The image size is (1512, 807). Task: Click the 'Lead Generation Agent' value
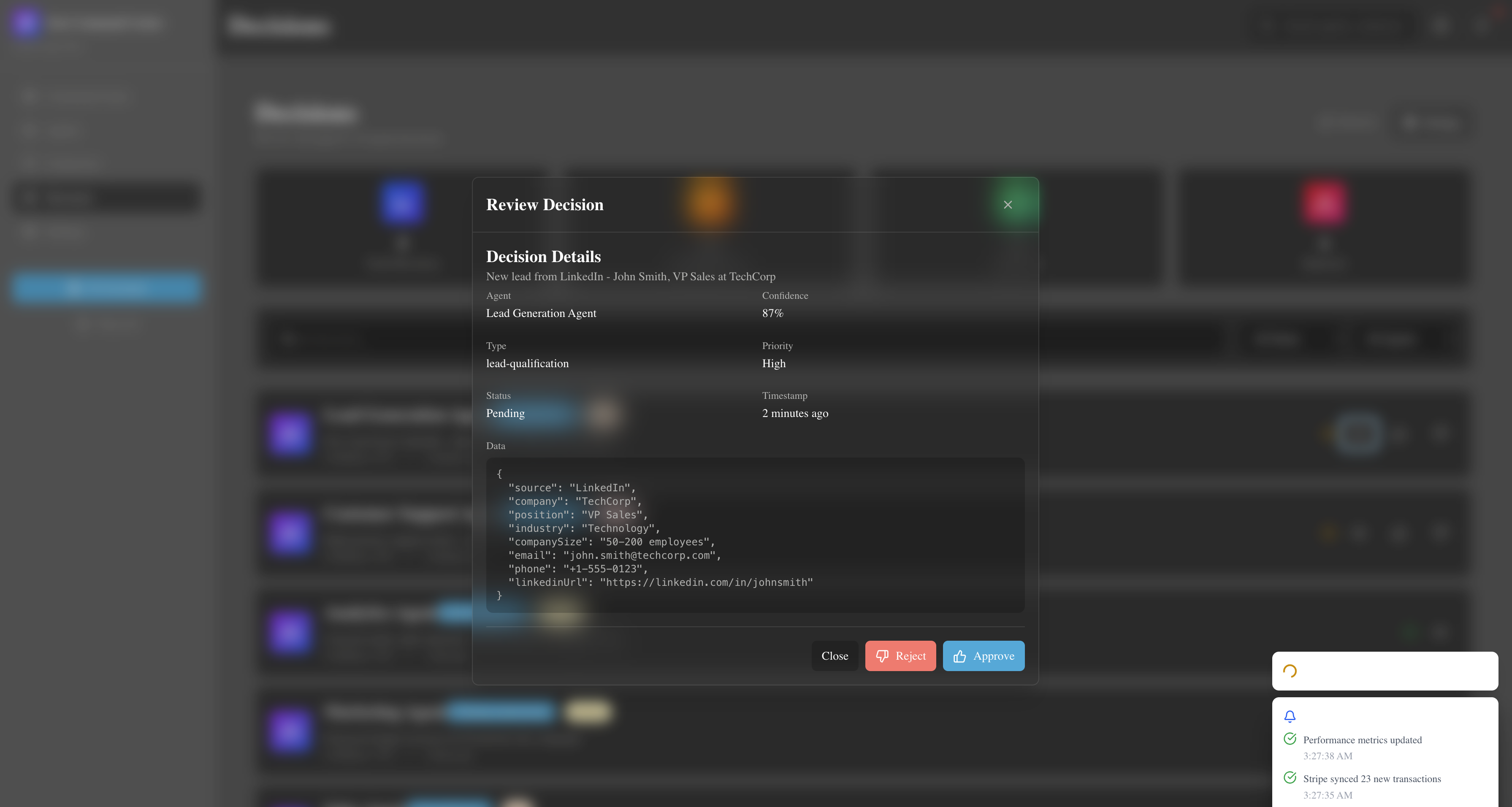[541, 314]
